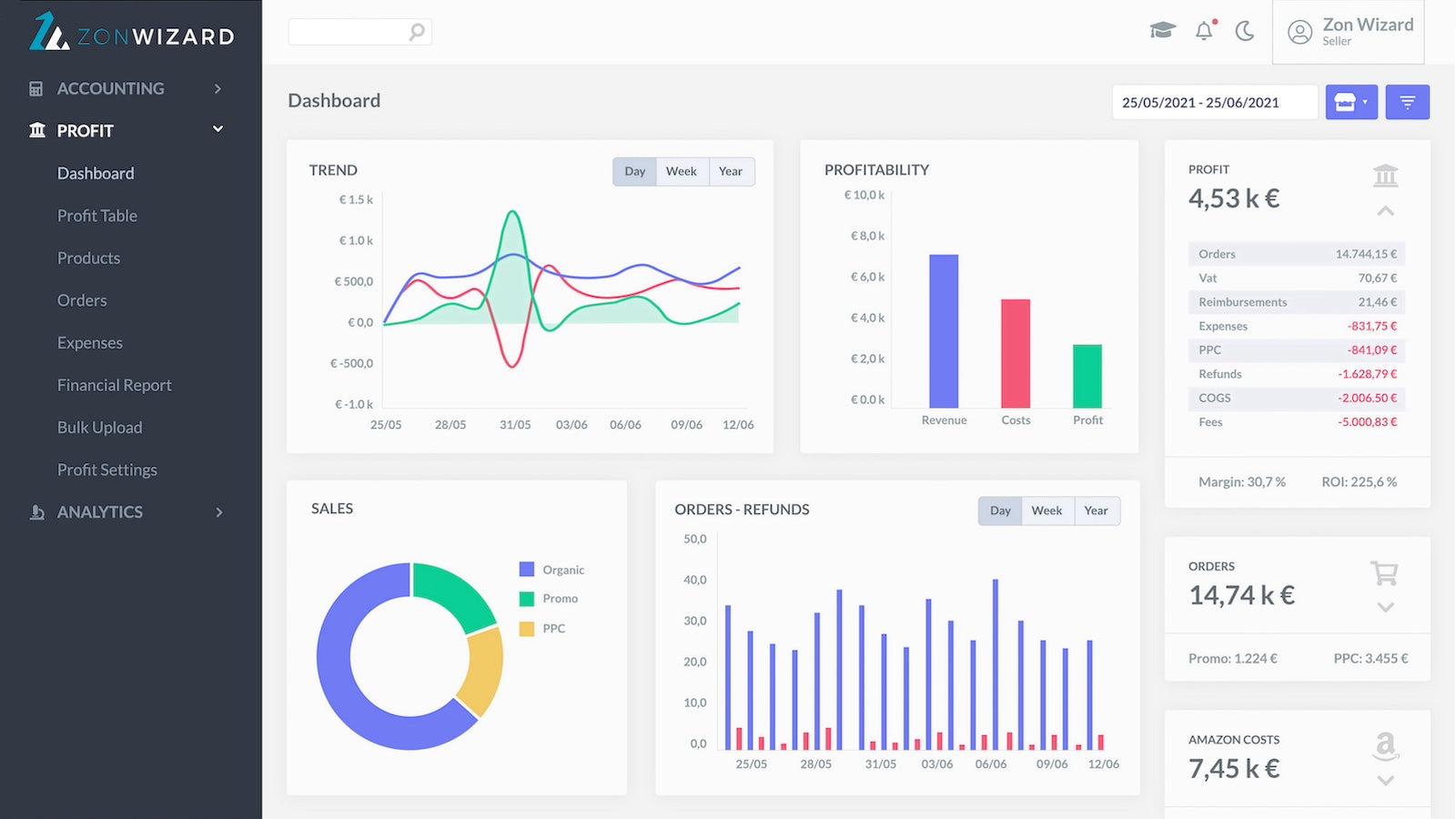
Task: Open Profit Settings from the sidebar
Action: 107,470
